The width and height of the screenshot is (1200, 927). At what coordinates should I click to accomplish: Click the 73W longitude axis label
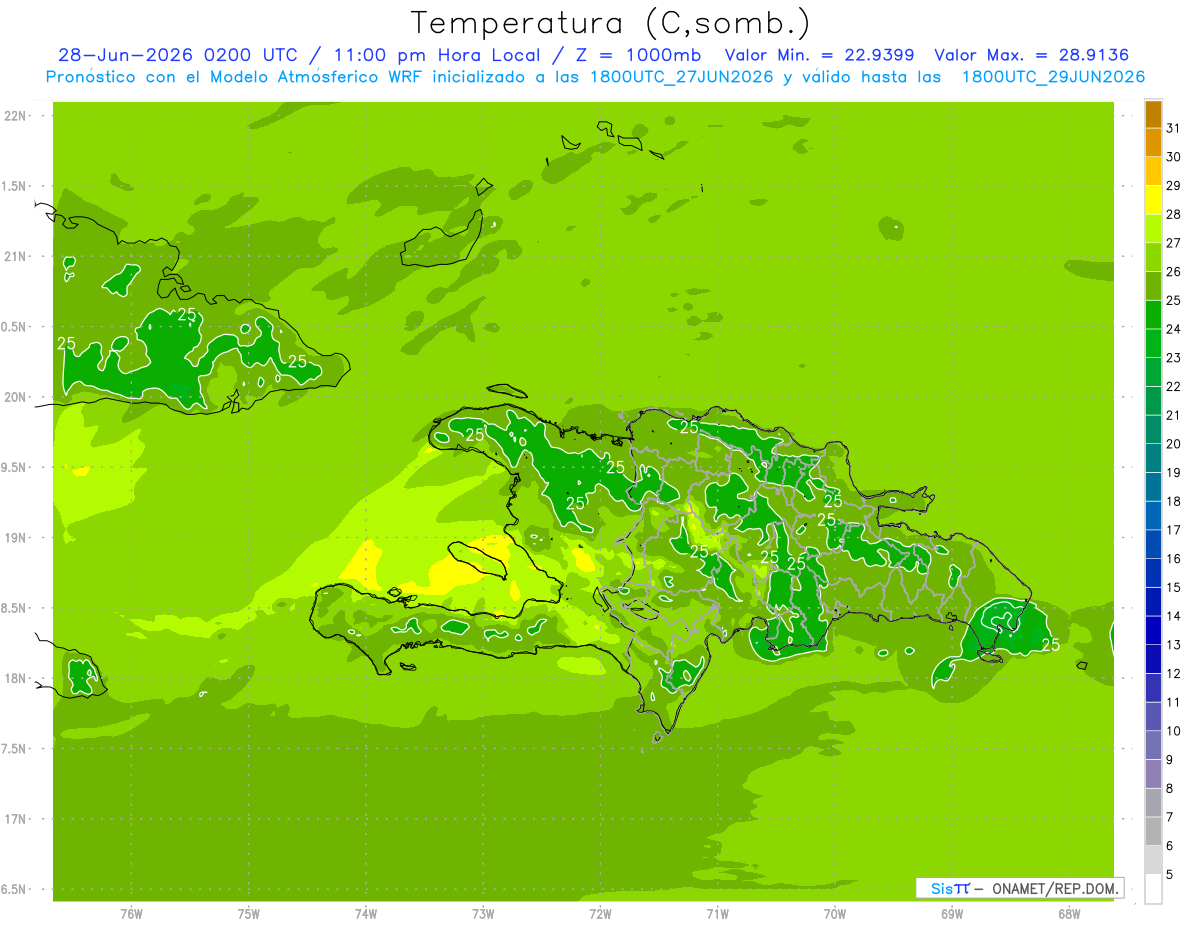483,913
